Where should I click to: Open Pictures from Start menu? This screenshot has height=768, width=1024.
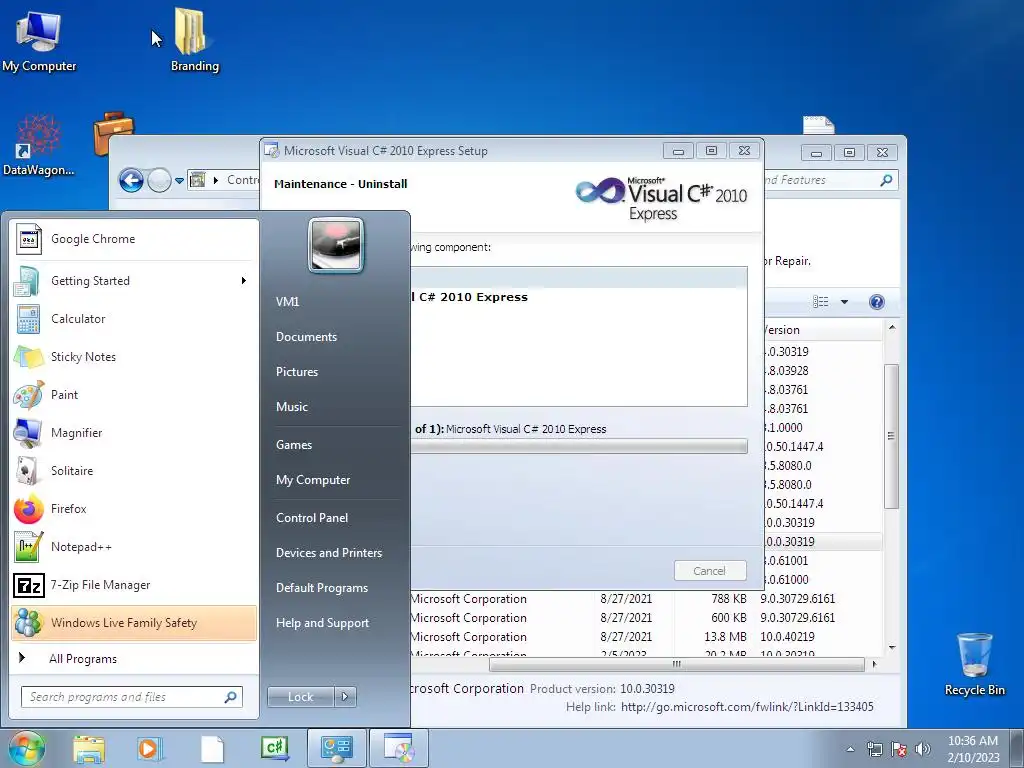pyautogui.click(x=297, y=372)
